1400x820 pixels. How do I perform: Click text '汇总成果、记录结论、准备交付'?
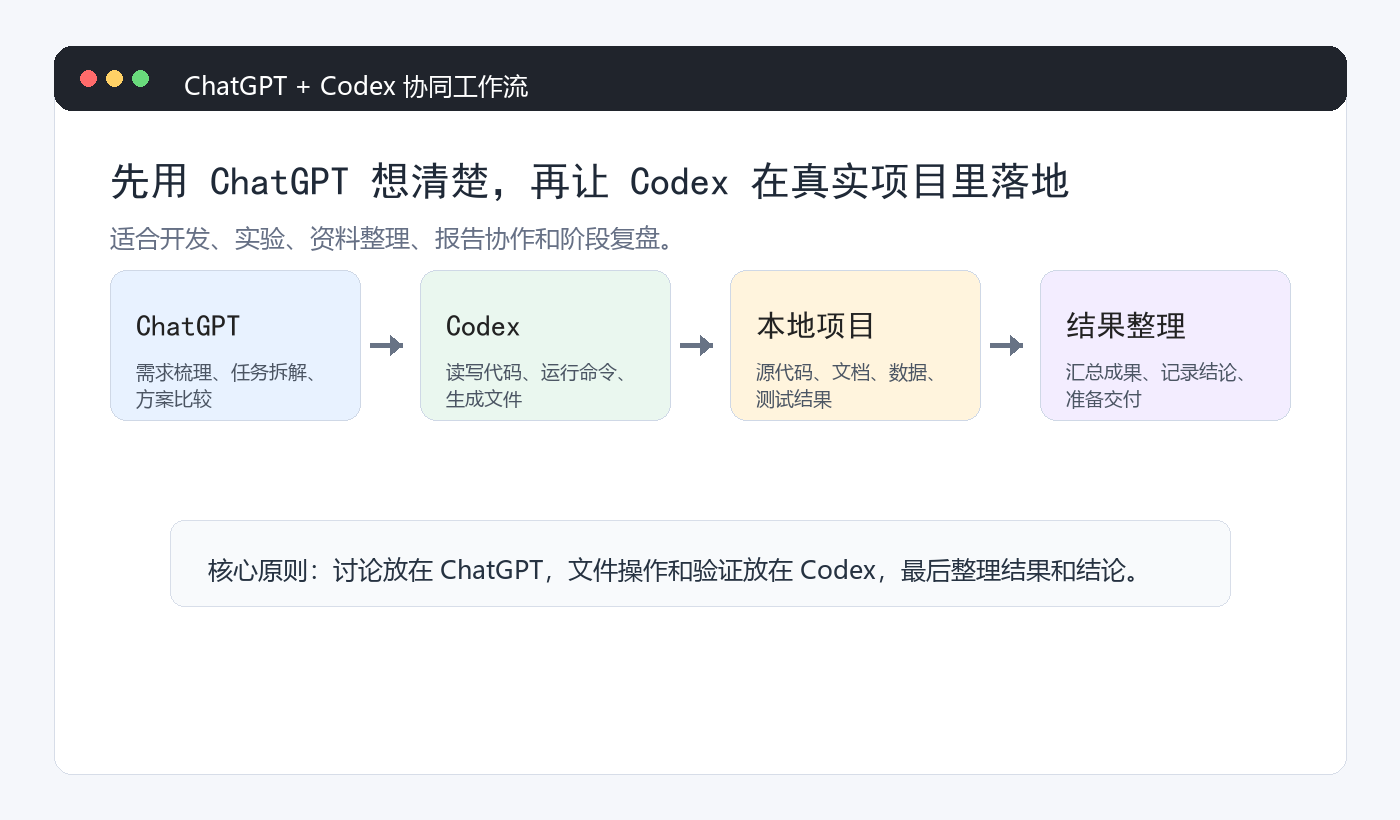click(x=1157, y=386)
